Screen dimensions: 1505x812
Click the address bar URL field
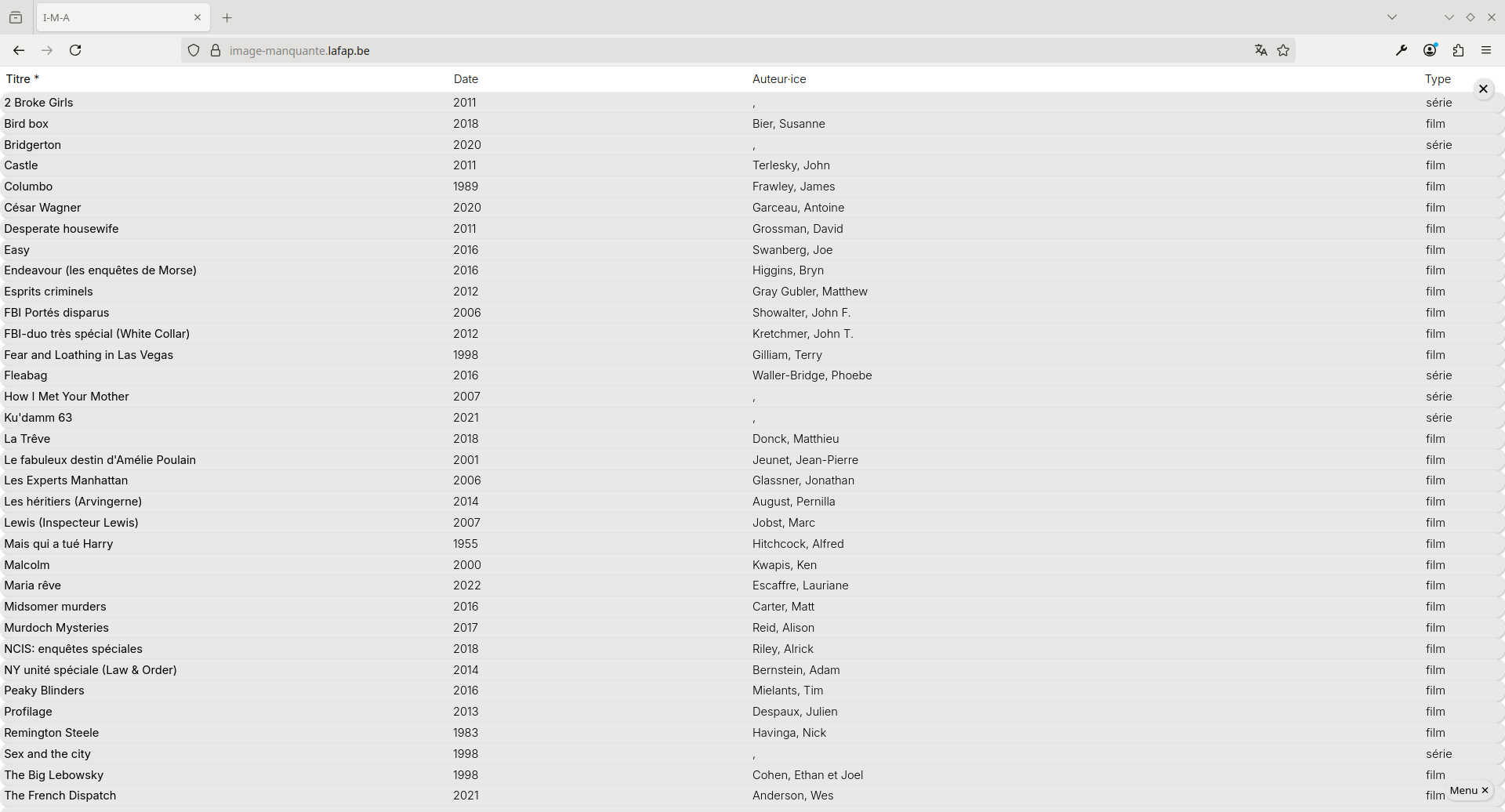coord(705,50)
